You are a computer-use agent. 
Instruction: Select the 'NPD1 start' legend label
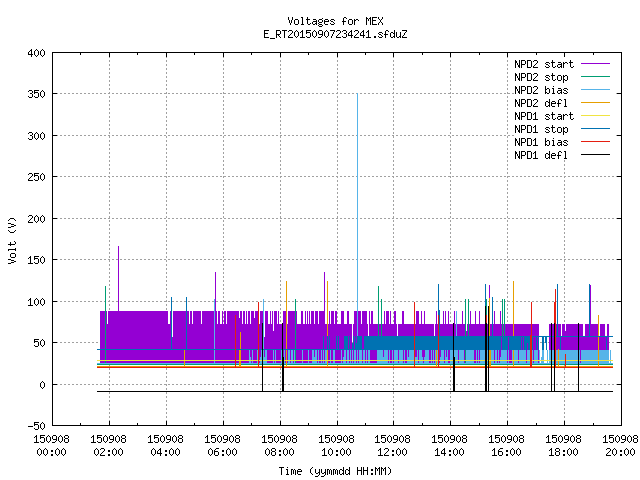[544, 116]
